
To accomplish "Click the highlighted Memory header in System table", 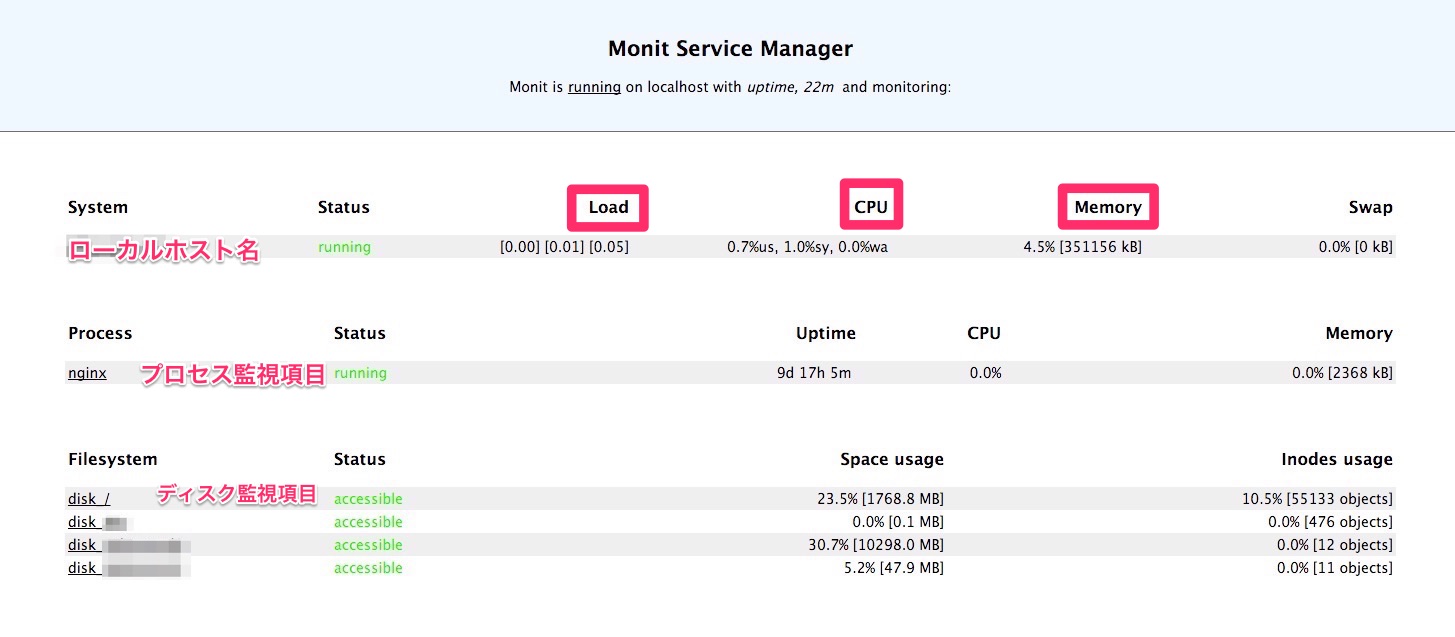I will pyautogui.click(x=1107, y=208).
